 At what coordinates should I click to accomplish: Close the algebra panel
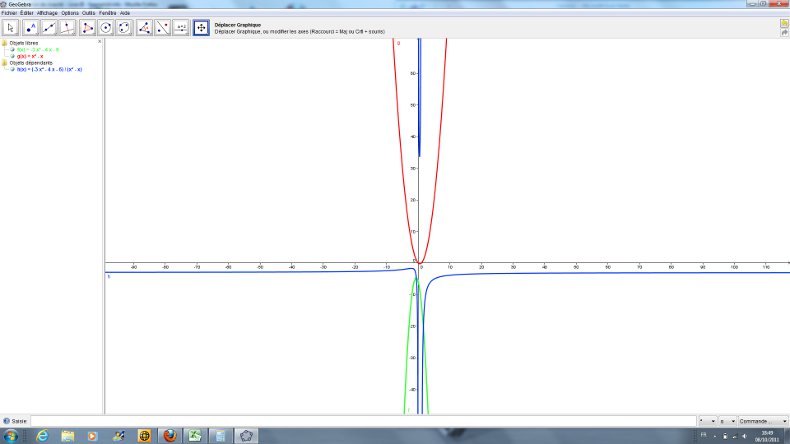click(x=99, y=42)
